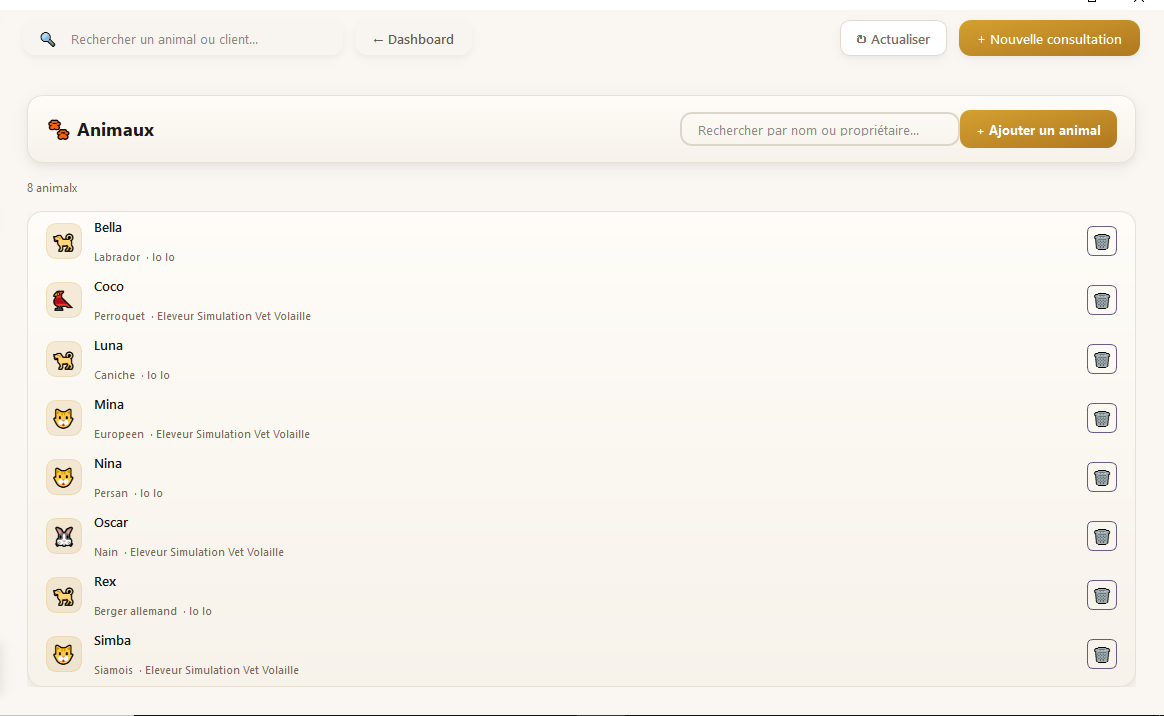Delete Nina via the trash icon

tap(1102, 477)
